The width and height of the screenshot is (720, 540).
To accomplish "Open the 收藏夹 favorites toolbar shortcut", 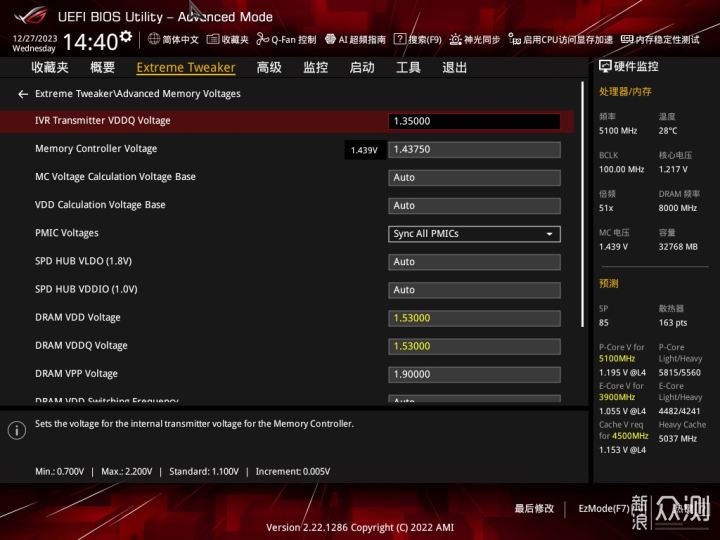I will pos(227,39).
